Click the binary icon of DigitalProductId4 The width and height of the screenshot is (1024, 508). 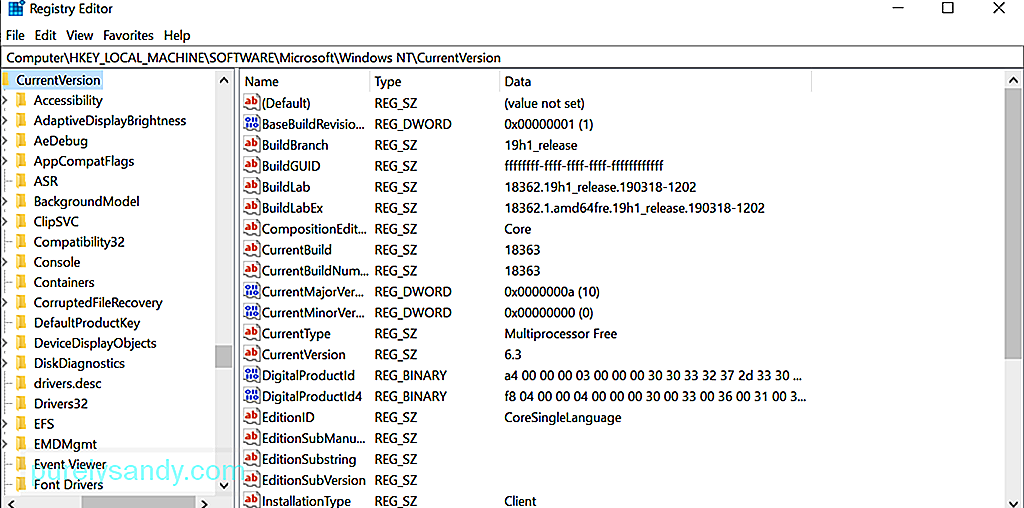click(251, 396)
